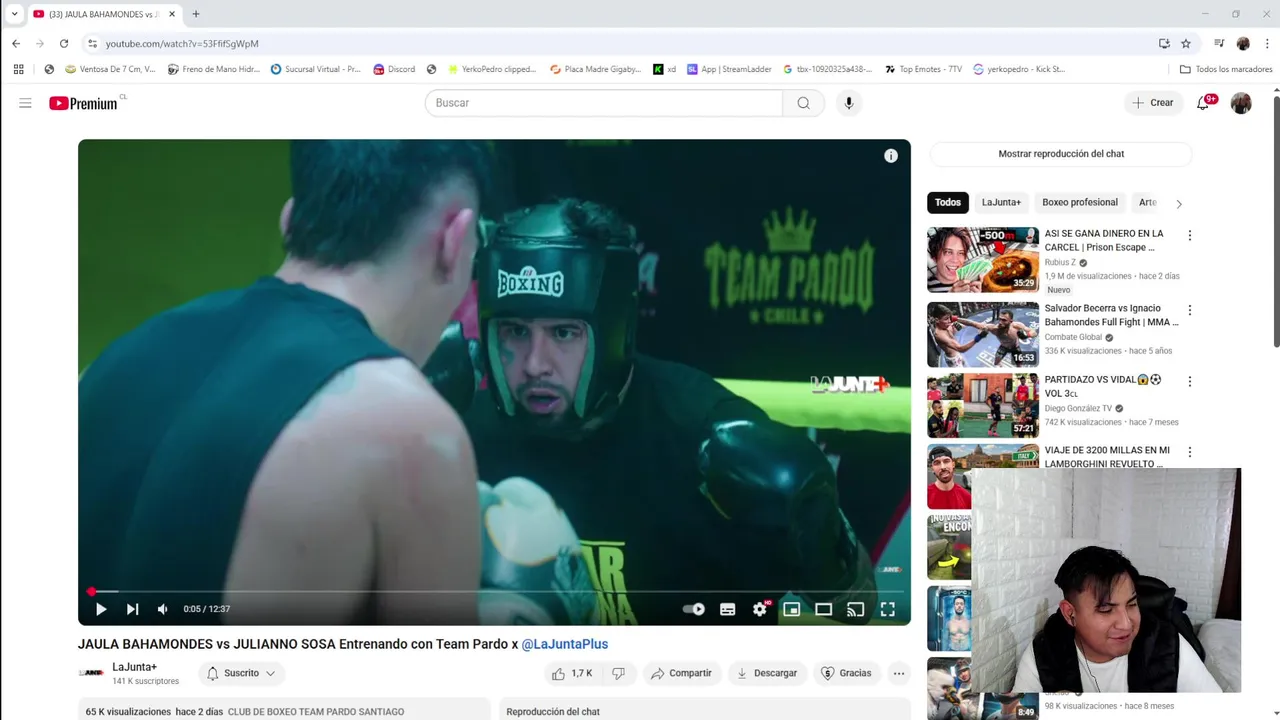
Task: Start voice search with microphone
Action: (849, 103)
